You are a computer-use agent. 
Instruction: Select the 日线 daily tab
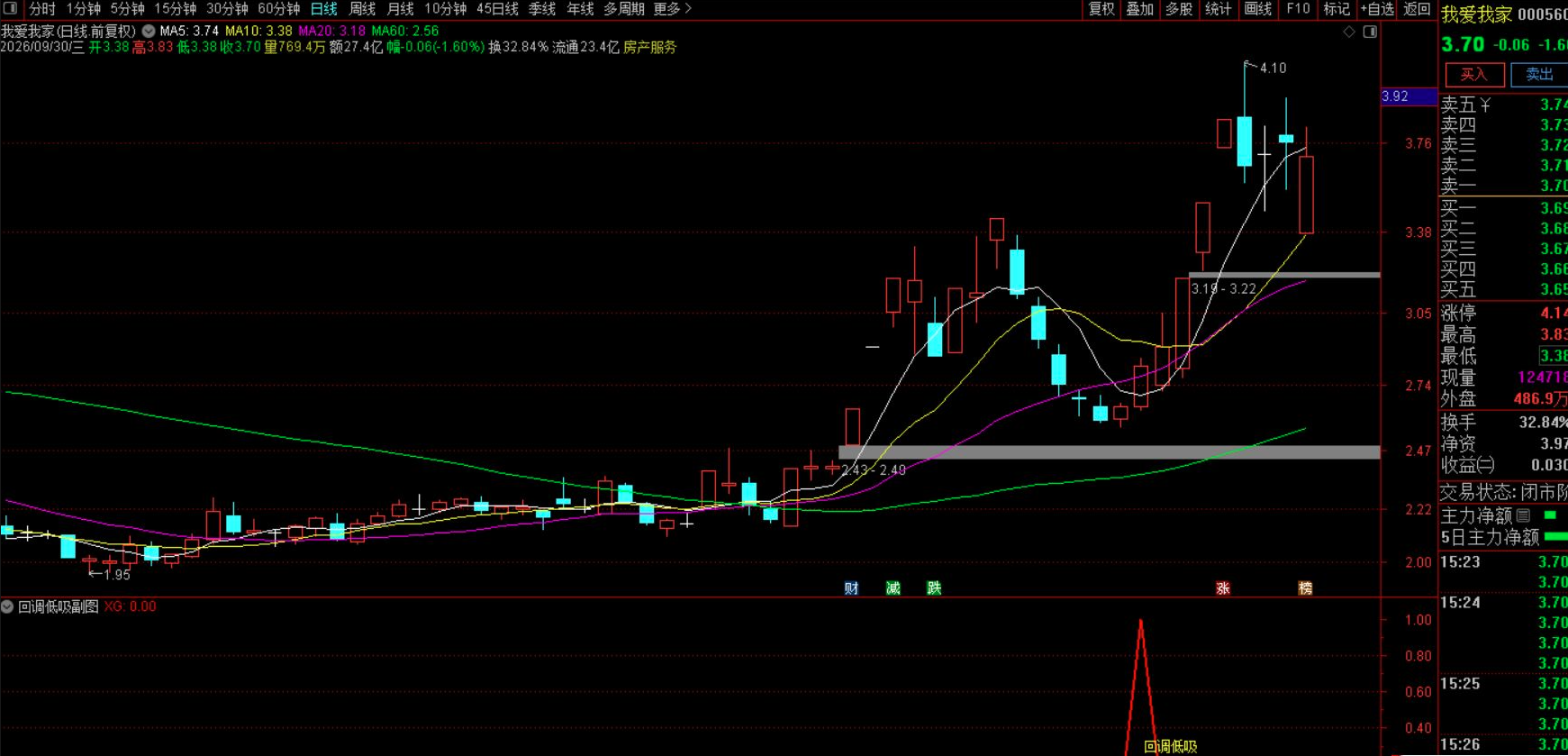pos(324,9)
